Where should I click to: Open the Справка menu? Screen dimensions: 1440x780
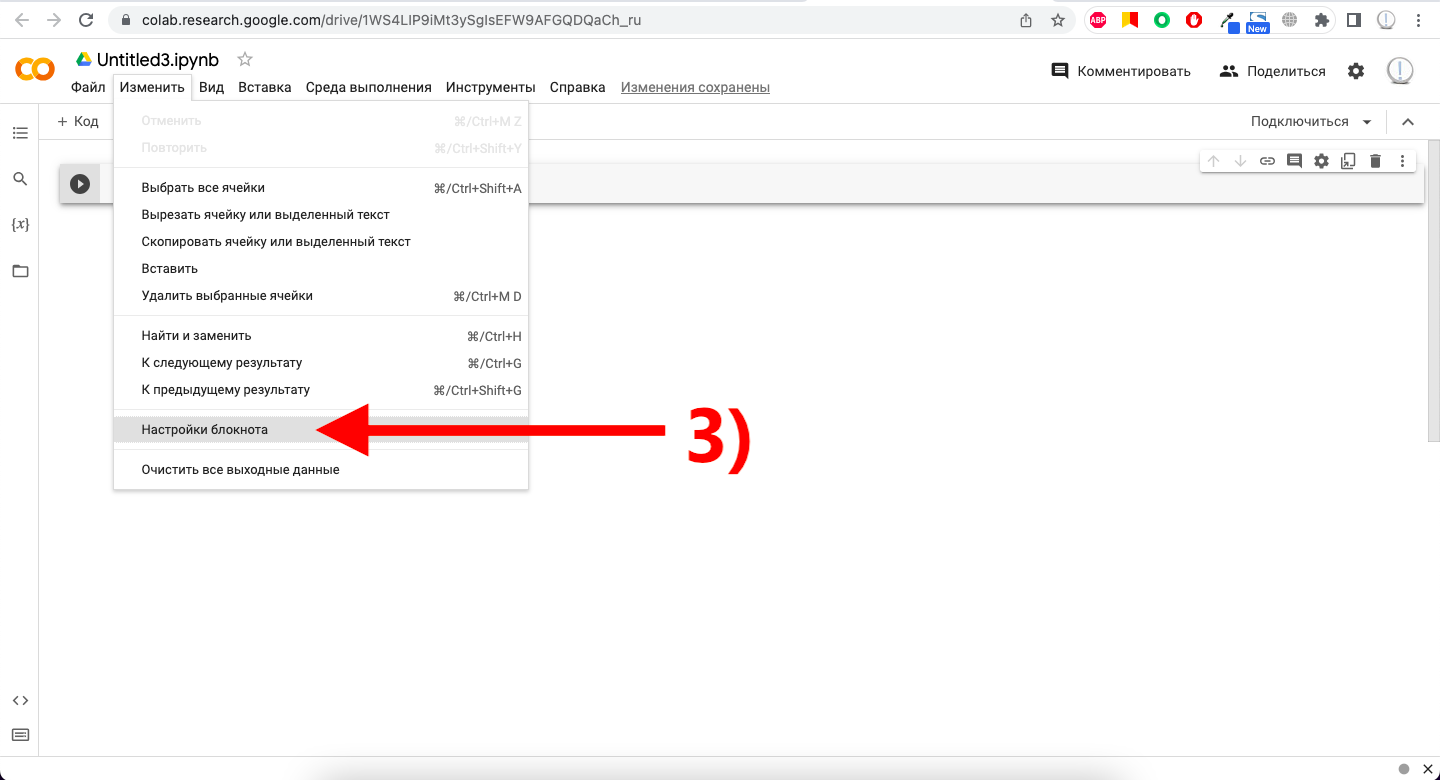tap(578, 87)
